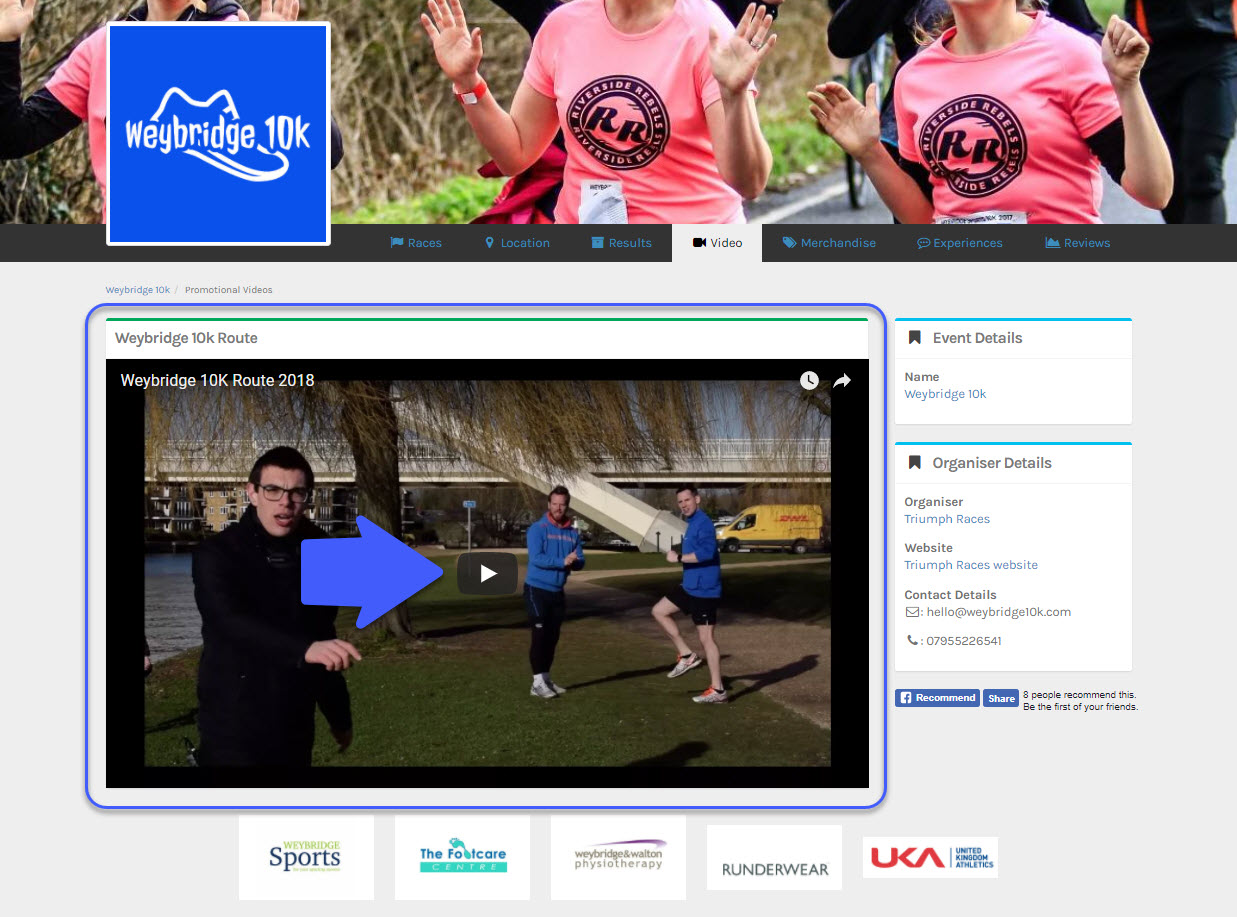This screenshot has height=917, width=1237.
Task: Go to the Experiences tab
Action: pyautogui.click(x=959, y=243)
